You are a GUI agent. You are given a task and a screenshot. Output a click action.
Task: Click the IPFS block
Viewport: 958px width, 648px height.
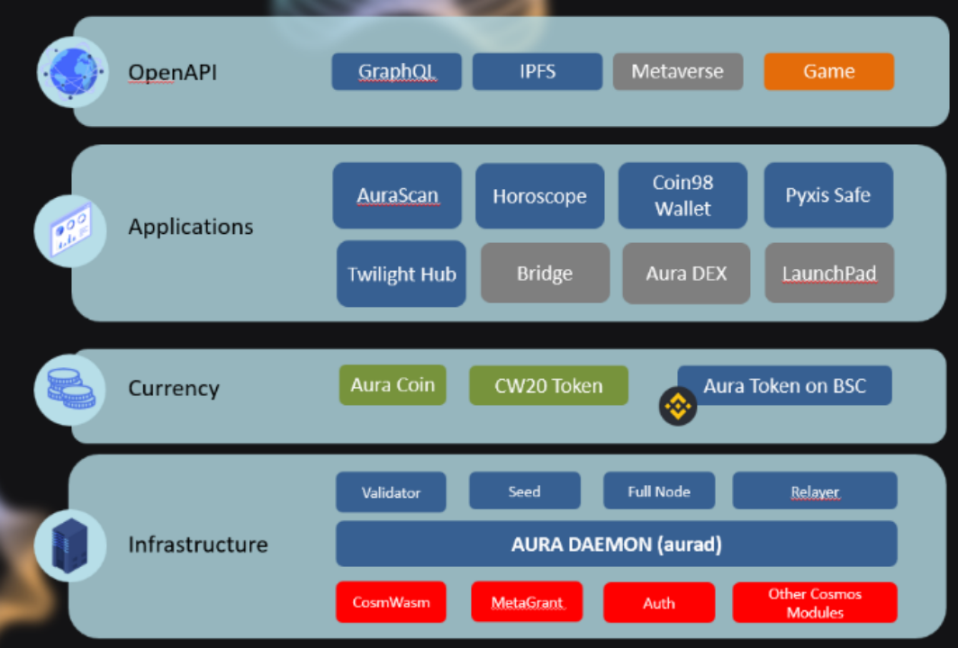click(537, 72)
